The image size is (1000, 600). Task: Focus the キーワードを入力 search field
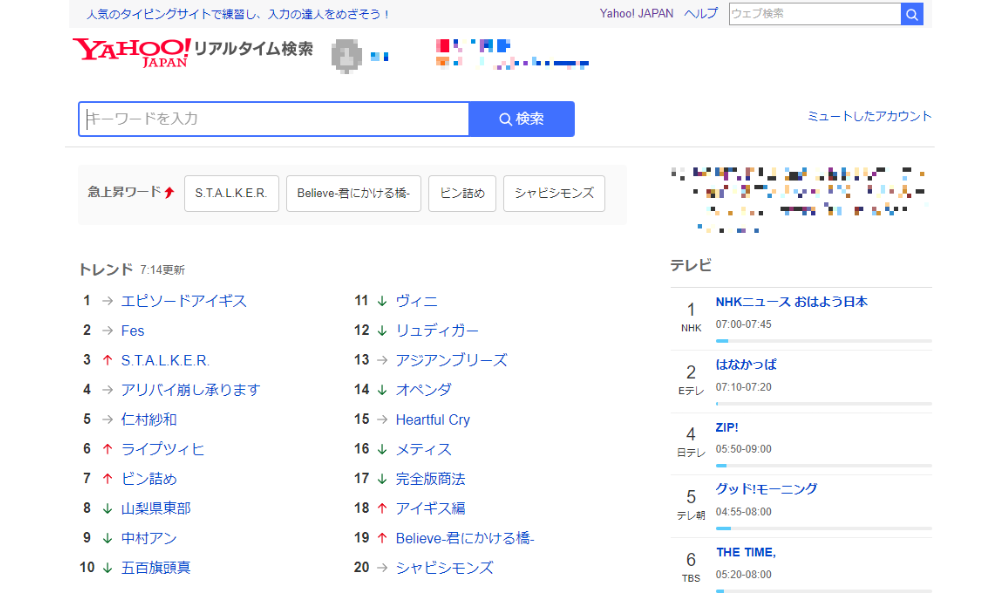pyautogui.click(x=274, y=119)
